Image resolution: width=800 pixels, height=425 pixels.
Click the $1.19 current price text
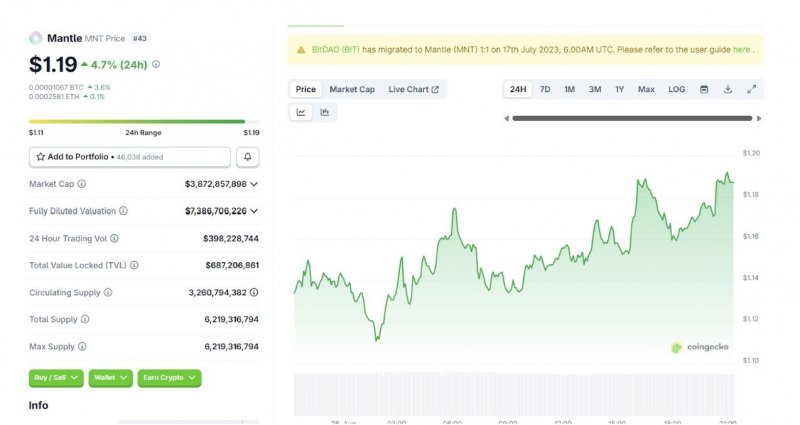[x=53, y=64]
